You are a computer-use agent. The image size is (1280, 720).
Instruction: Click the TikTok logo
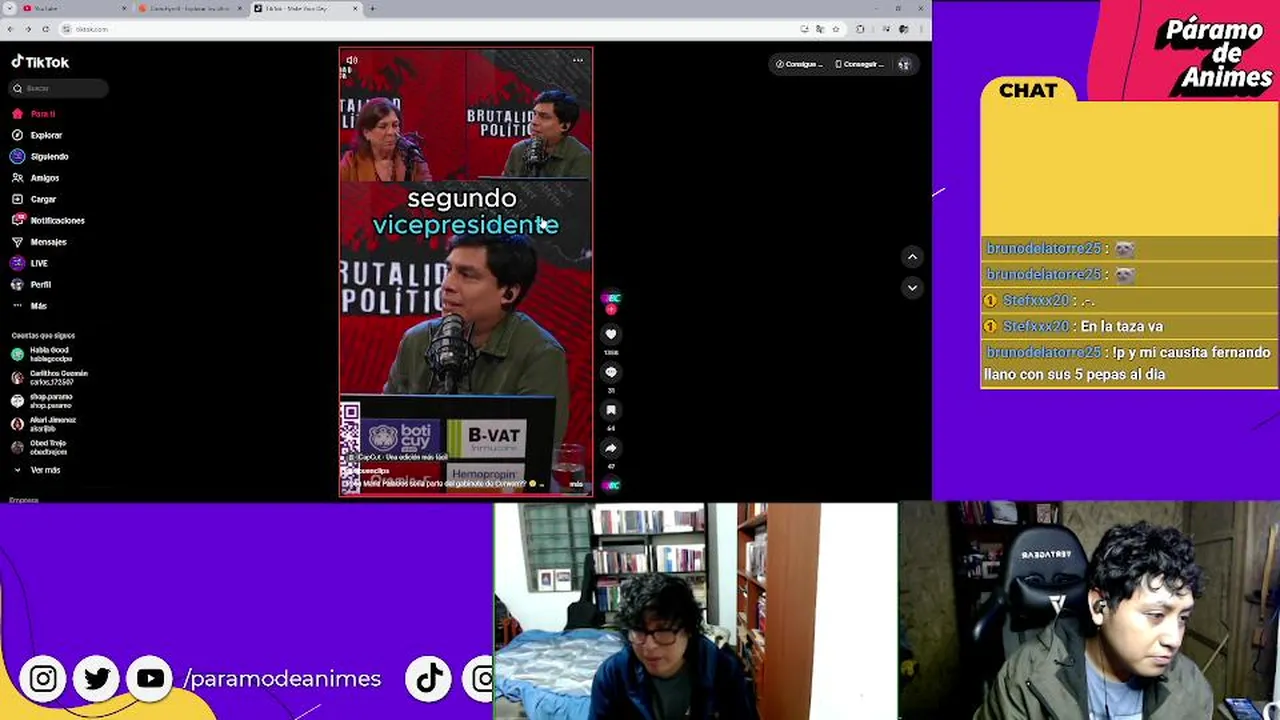(x=40, y=62)
